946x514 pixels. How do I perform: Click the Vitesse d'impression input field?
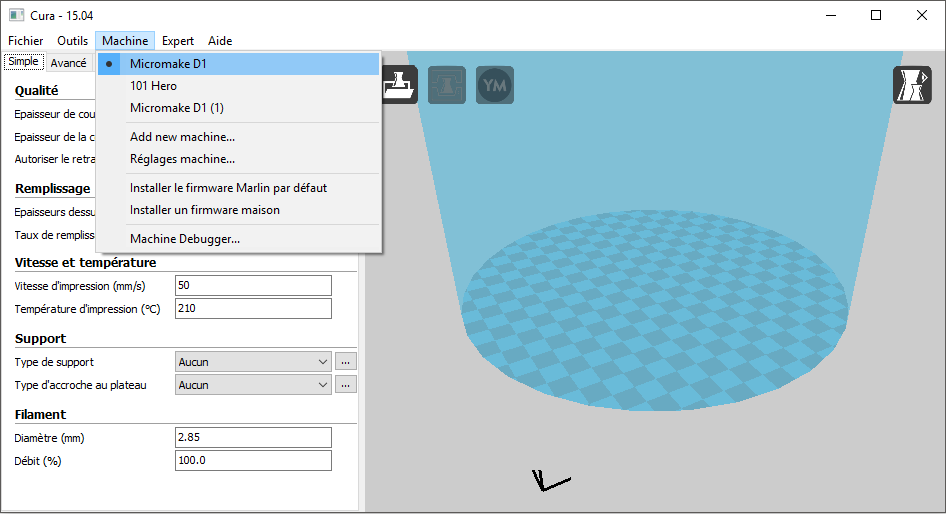(253, 285)
